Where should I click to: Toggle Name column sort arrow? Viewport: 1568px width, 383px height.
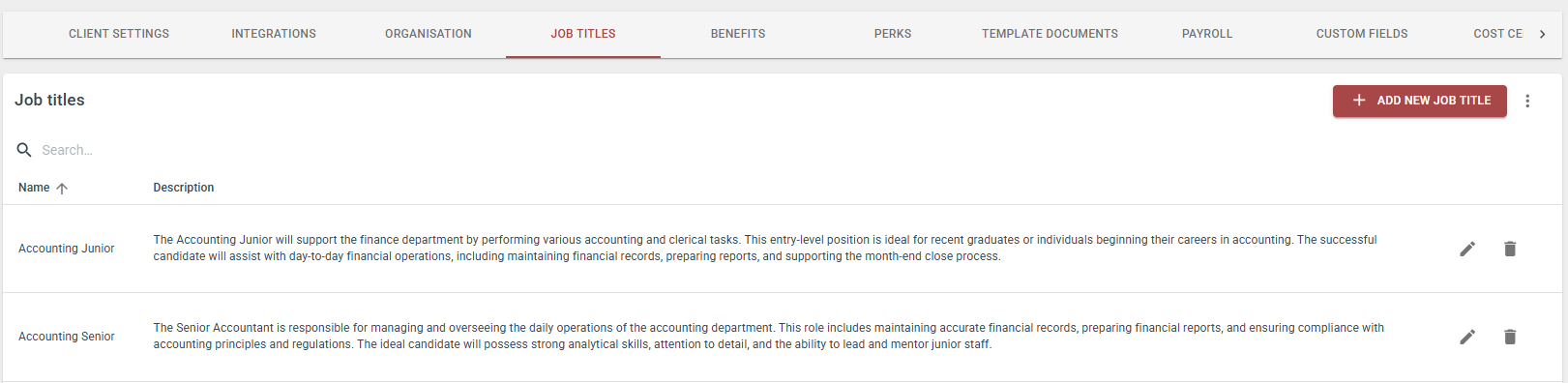click(62, 189)
